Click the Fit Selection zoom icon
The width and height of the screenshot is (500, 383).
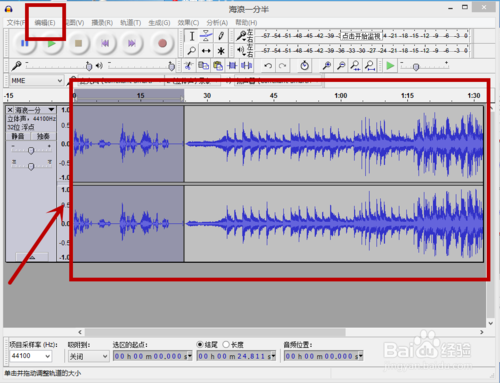click(355, 66)
